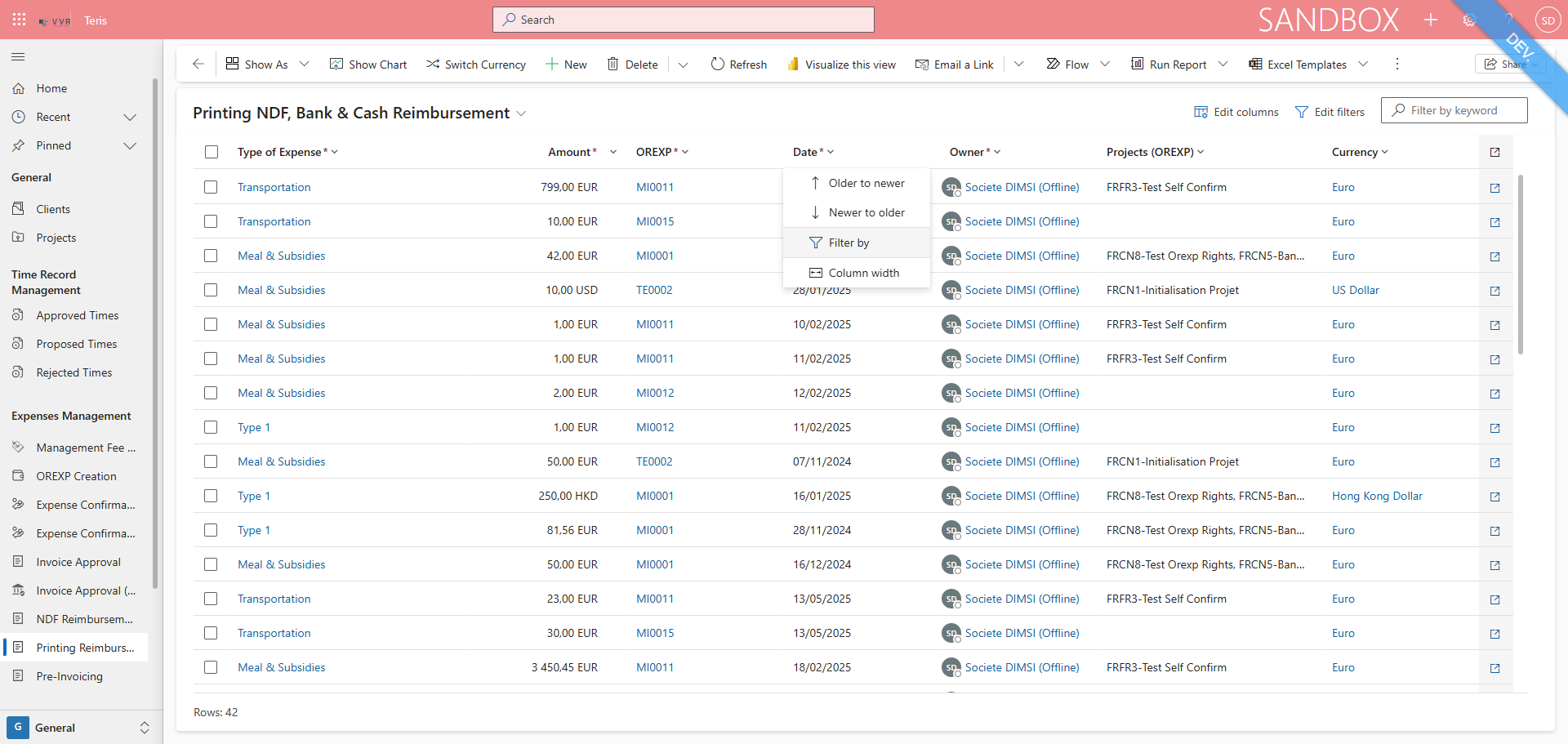This screenshot has width=1568, height=744.
Task: Open the more commands overflow menu
Action: click(x=1397, y=64)
